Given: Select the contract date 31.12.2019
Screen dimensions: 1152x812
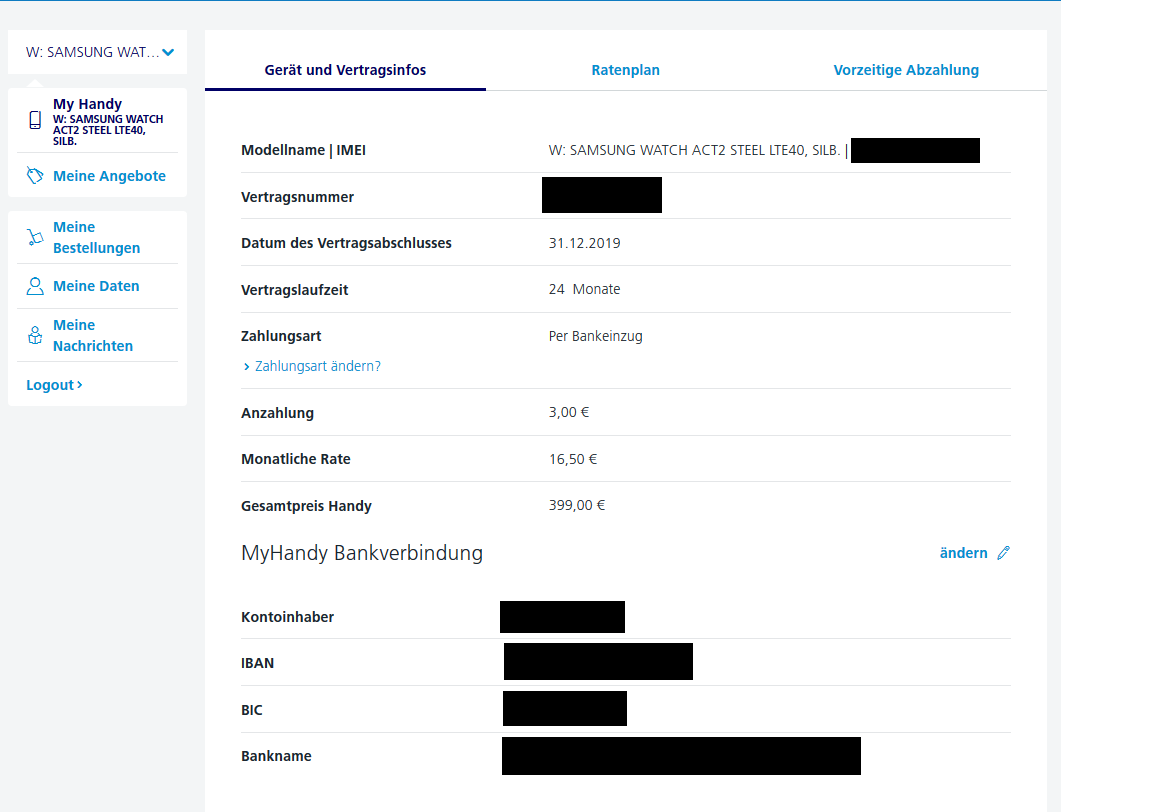Looking at the screenshot, I should coord(584,243).
